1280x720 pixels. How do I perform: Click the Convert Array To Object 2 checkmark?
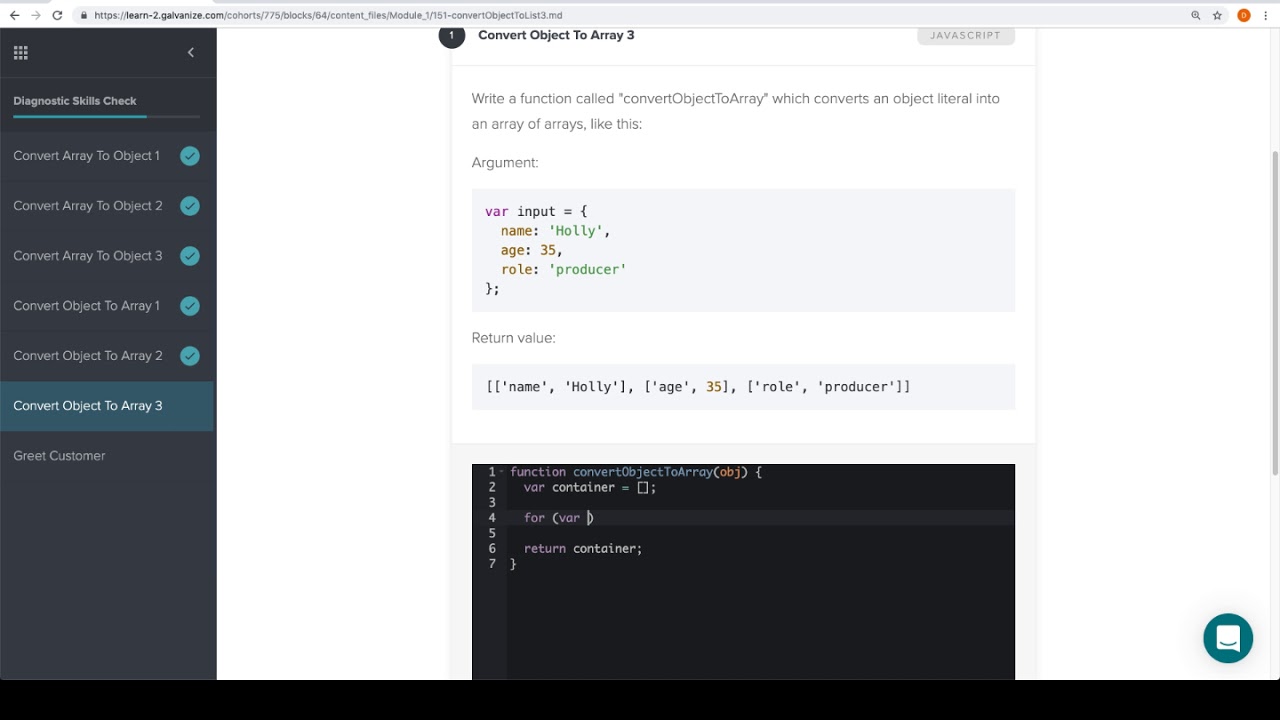pyautogui.click(x=190, y=206)
